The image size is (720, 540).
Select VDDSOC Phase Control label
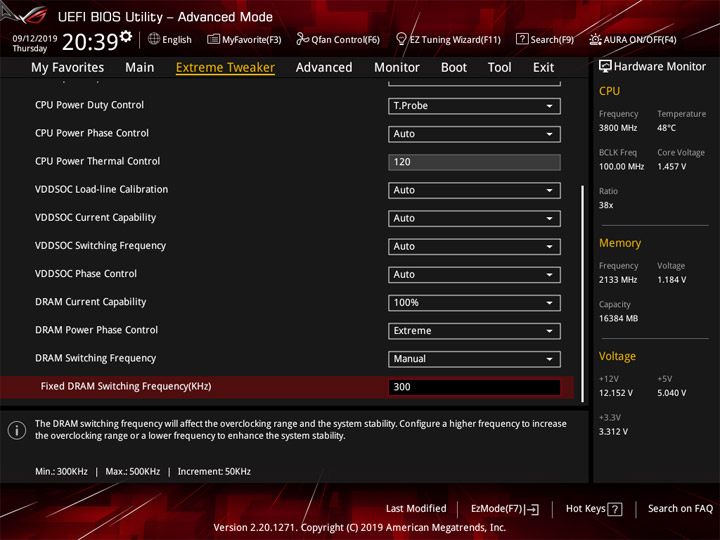[x=86, y=274]
